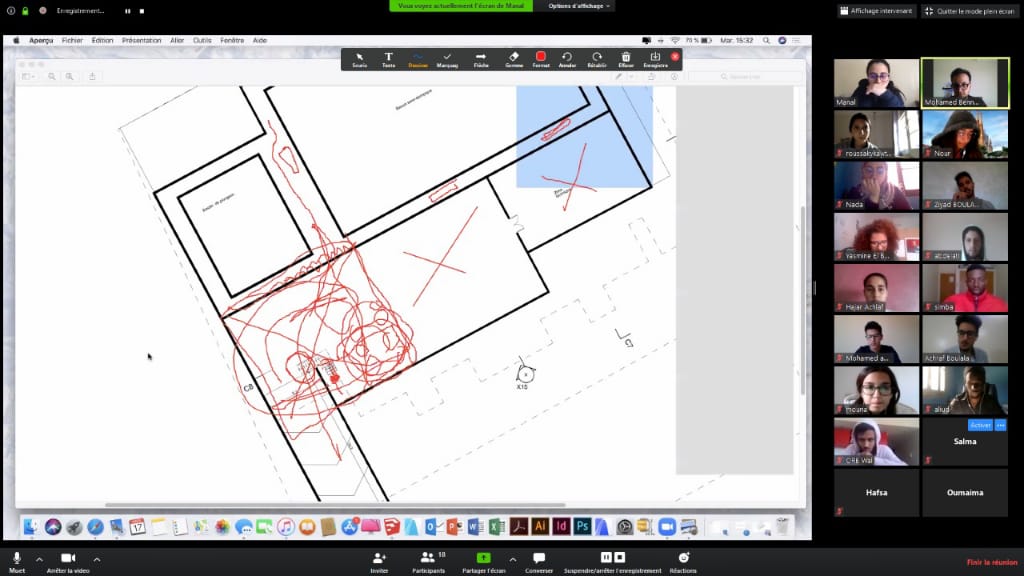
Task: Open the Fichier menu
Action: click(x=72, y=41)
